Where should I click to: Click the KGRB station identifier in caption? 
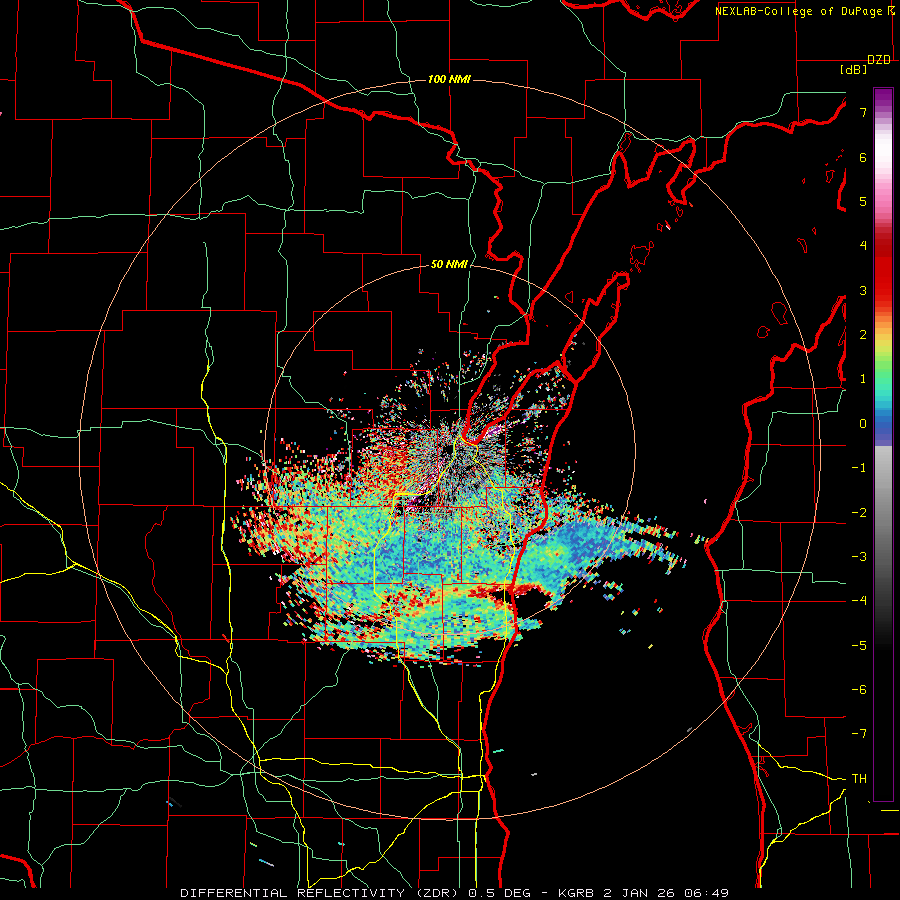pos(578,893)
